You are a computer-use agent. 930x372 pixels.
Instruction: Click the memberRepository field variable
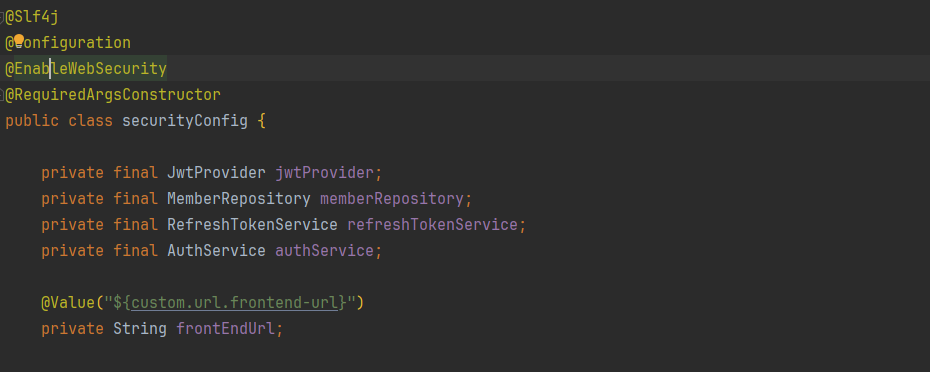391,199
